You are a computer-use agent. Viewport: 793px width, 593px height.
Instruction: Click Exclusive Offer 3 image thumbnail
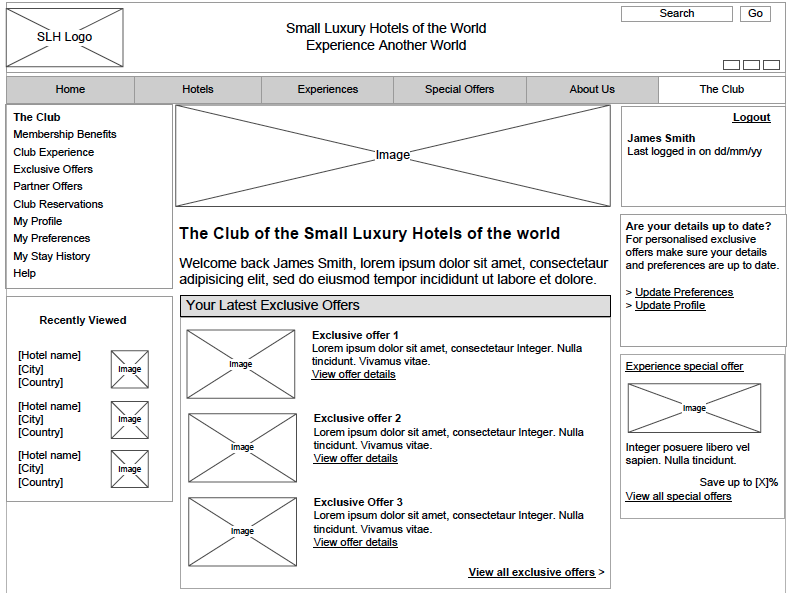click(x=242, y=532)
